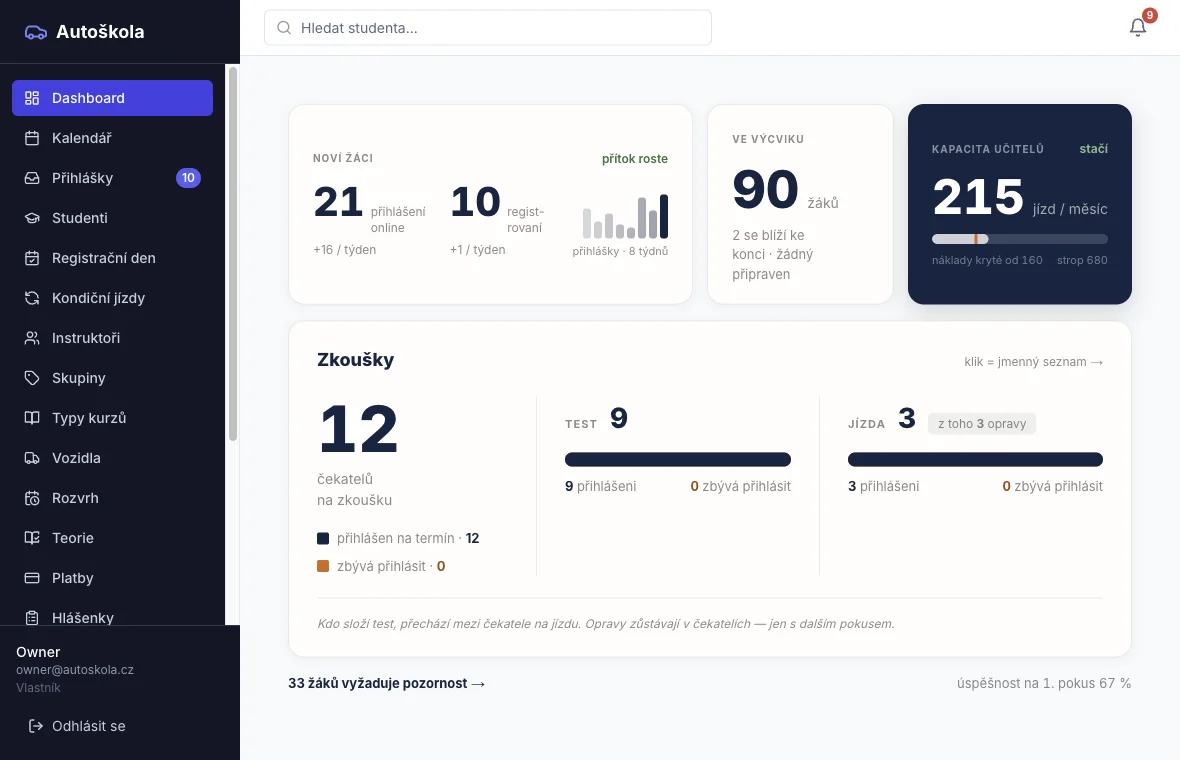Image resolution: width=1180 pixels, height=760 pixels.
Task: Click the Autoškola brand name
Action: [100, 32]
